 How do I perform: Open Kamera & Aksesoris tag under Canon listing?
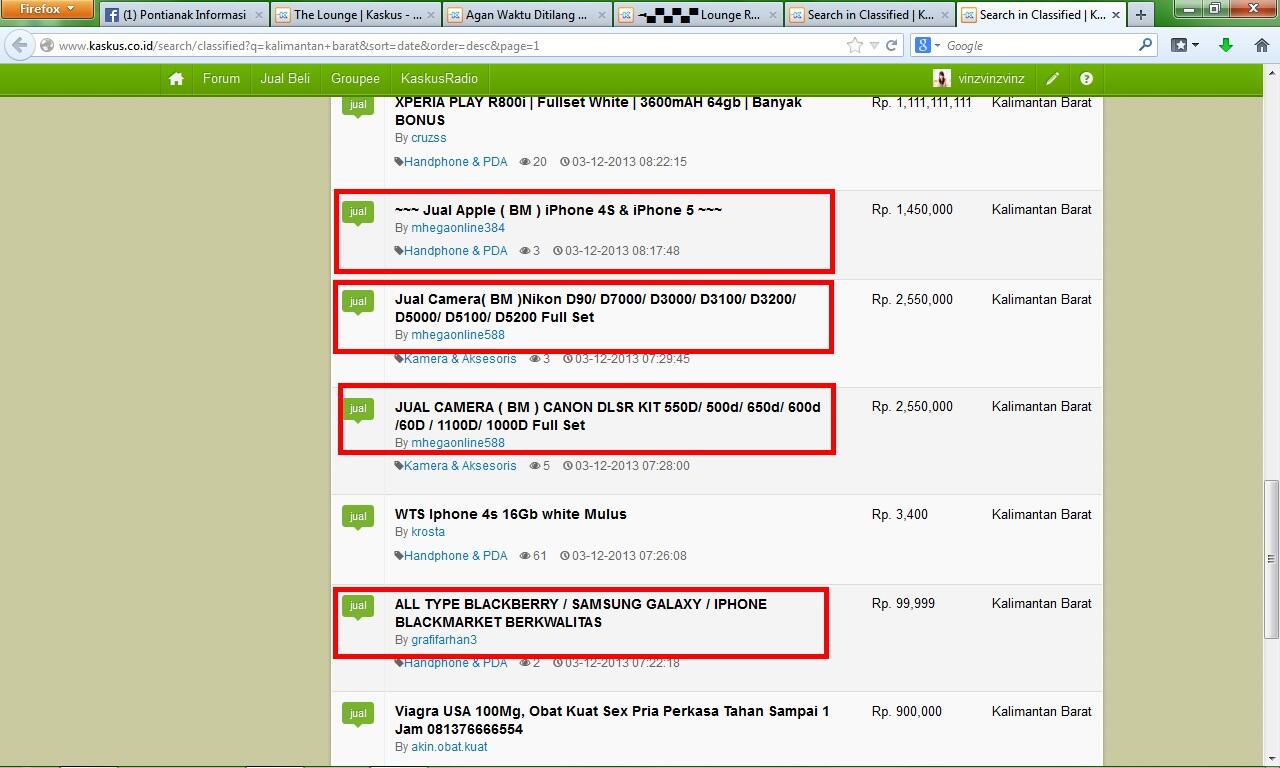460,466
